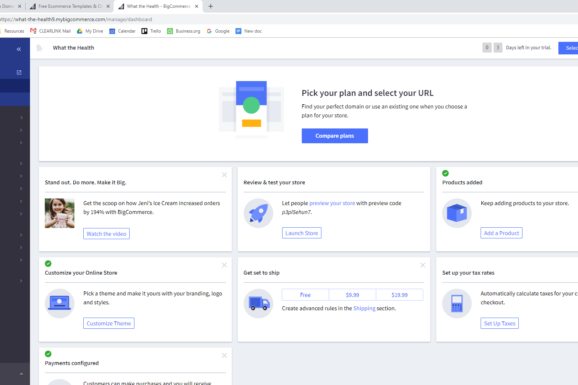Viewport: 578px width, 385px height.
Task: Open the Calendar bookmark
Action: [x=122, y=31]
